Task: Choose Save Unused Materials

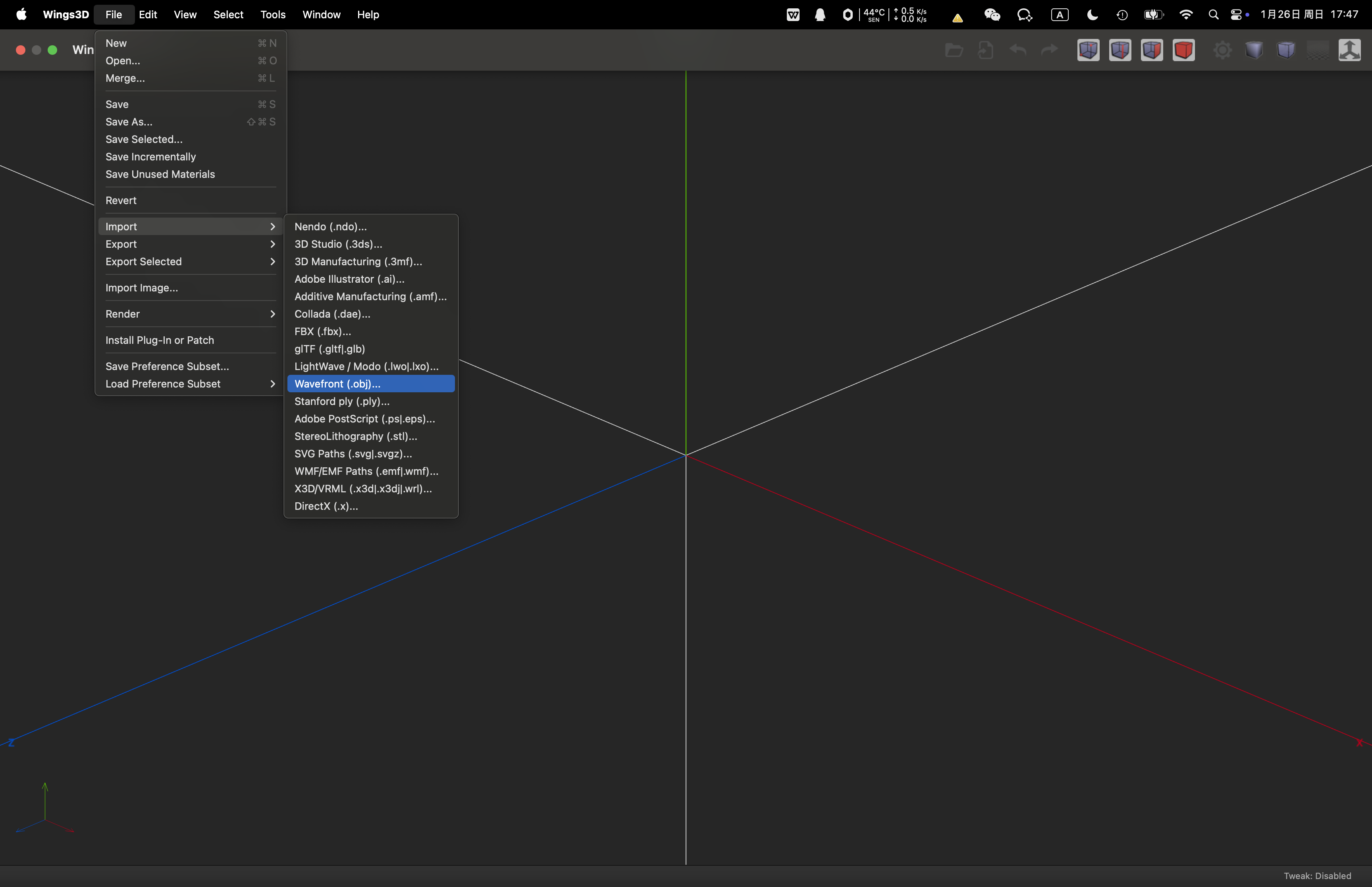Action: tap(191, 174)
